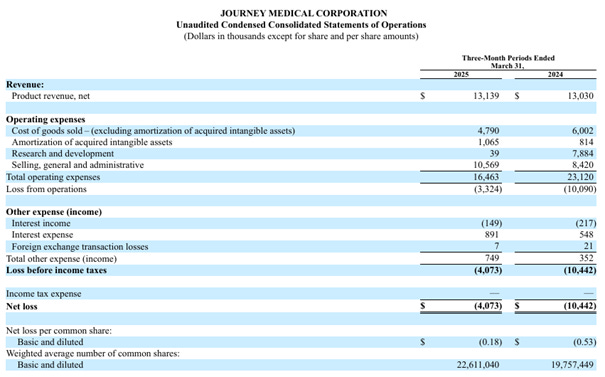Click the 'Interest expense' row label
This screenshot has width=605, height=377.
click(42, 235)
